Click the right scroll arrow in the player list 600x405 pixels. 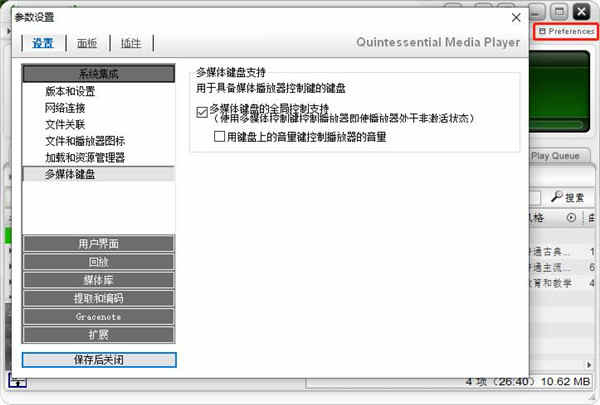click(x=589, y=365)
